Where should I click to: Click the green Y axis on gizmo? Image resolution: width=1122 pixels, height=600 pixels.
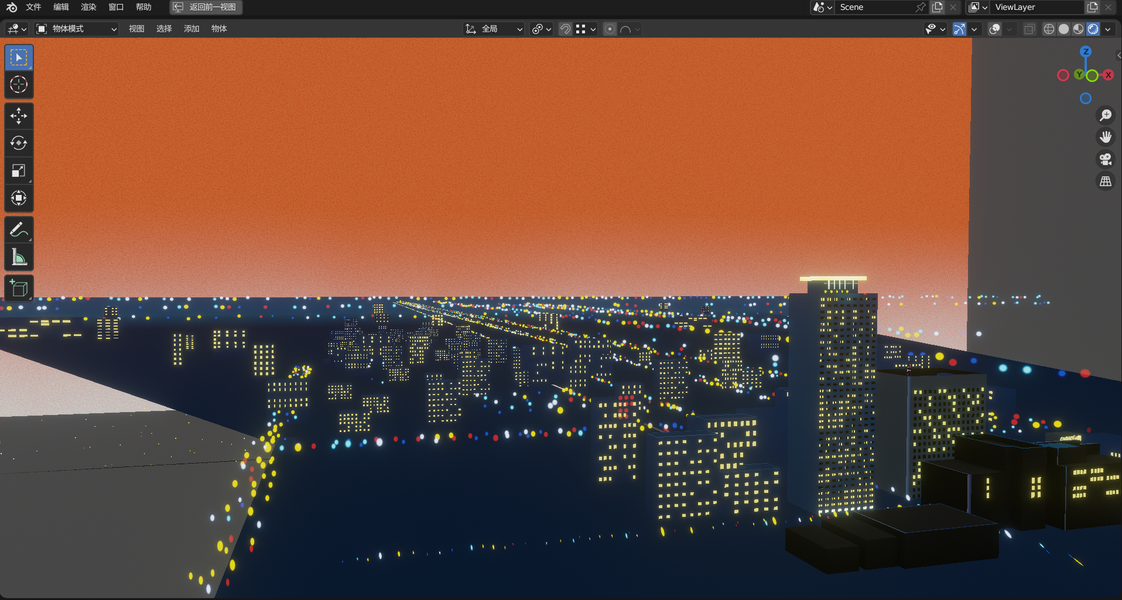[1079, 74]
